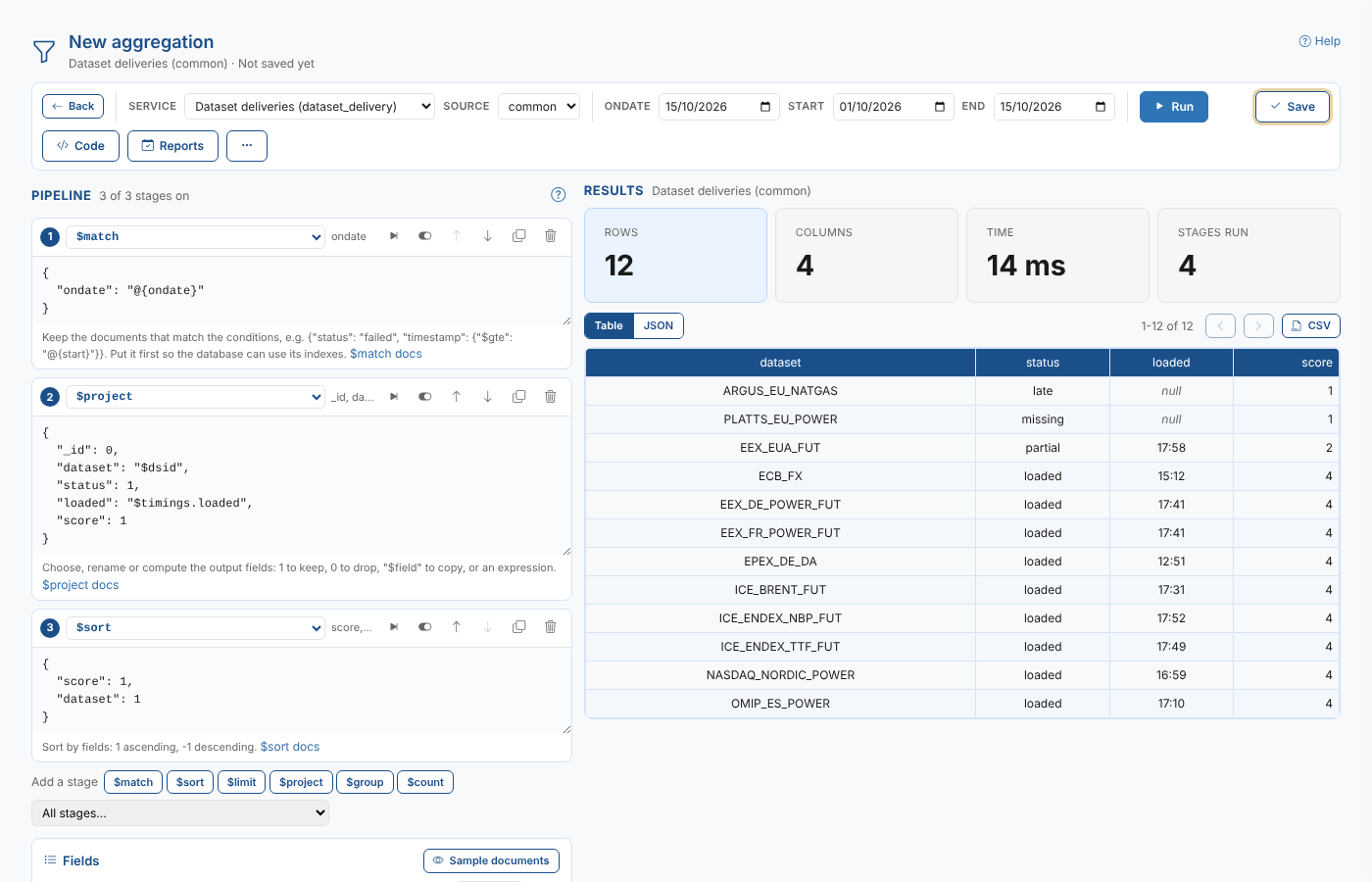
Task: Duplicate the $match stage
Action: click(x=519, y=236)
